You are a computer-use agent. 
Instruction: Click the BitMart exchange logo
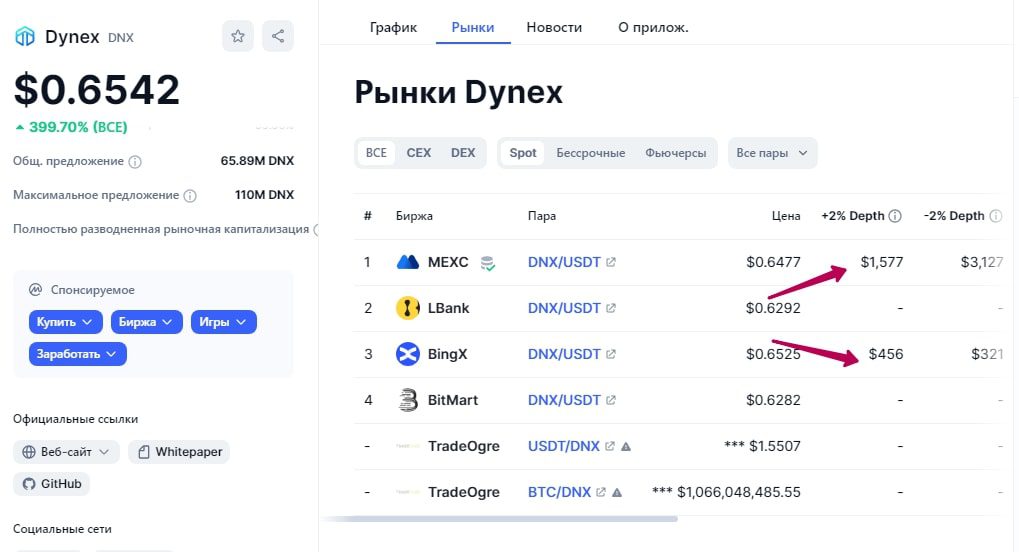(407, 400)
